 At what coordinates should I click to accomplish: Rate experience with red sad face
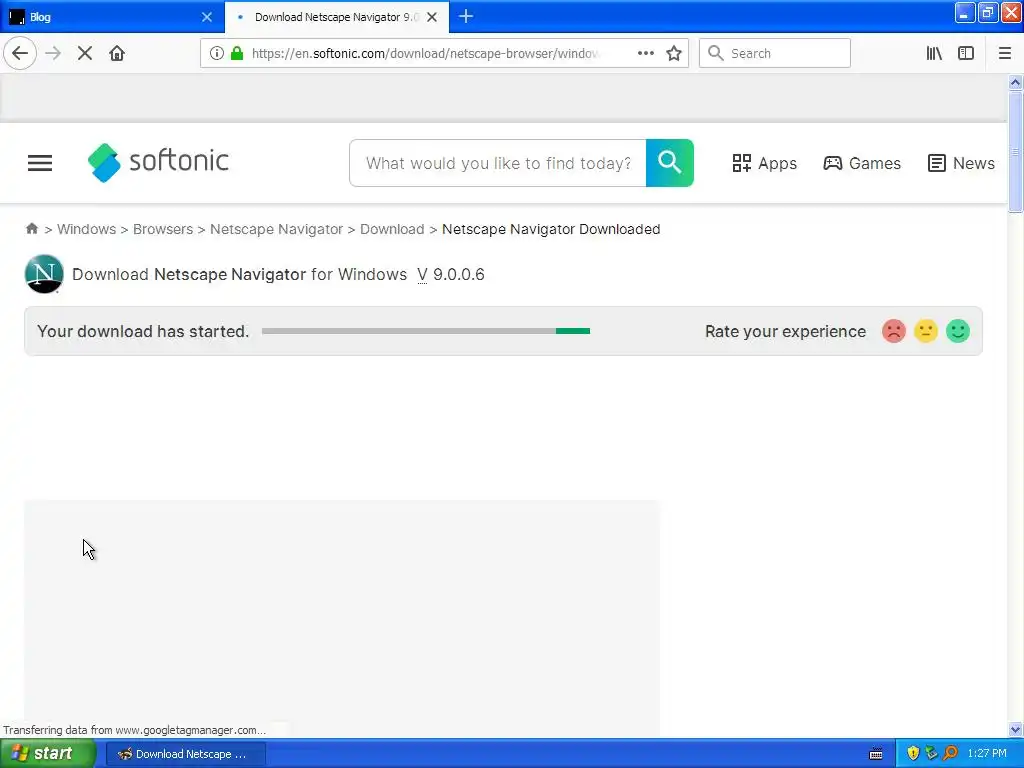click(894, 331)
